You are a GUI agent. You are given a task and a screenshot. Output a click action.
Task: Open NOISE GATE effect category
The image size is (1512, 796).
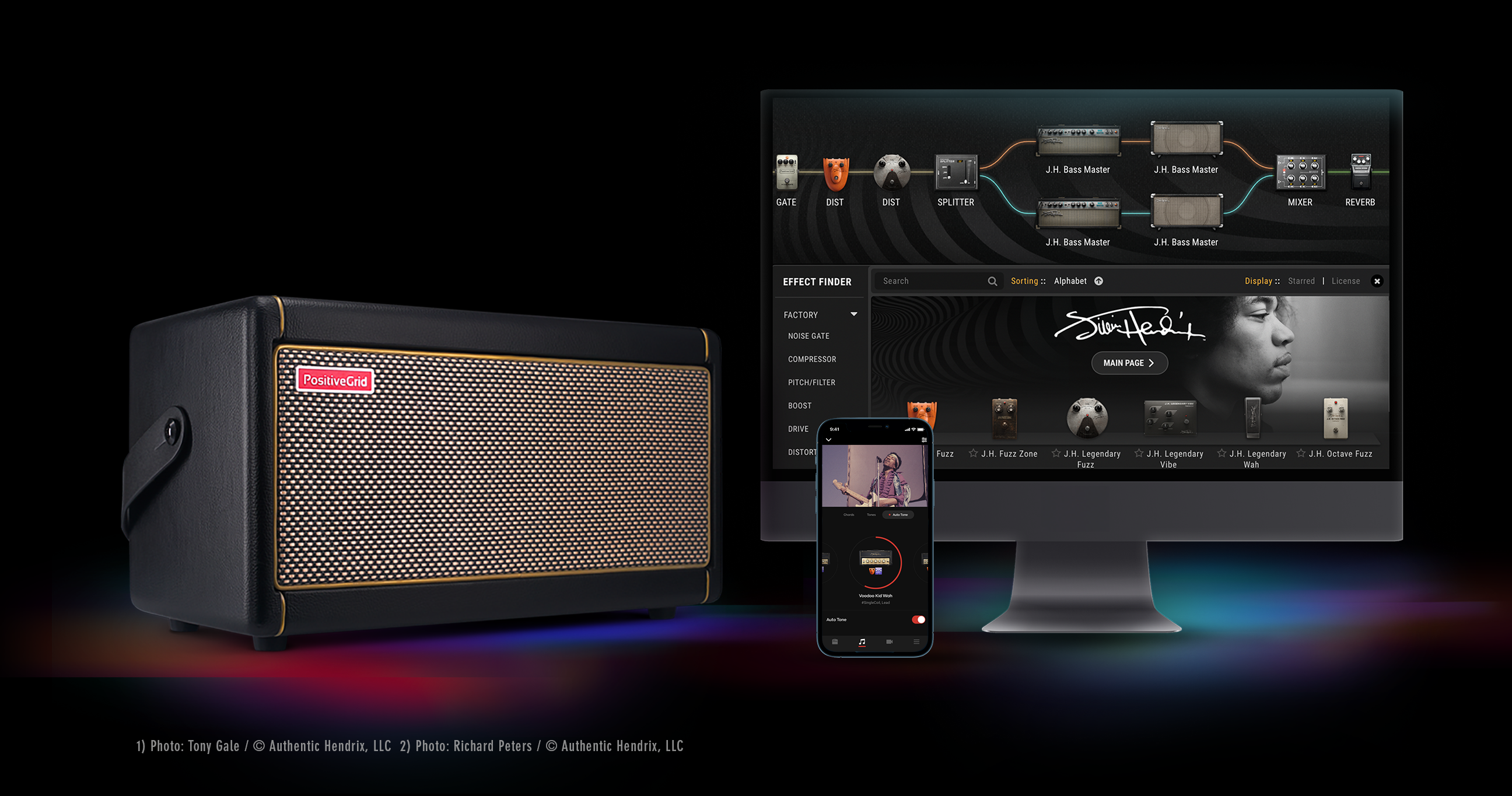pyautogui.click(x=809, y=336)
